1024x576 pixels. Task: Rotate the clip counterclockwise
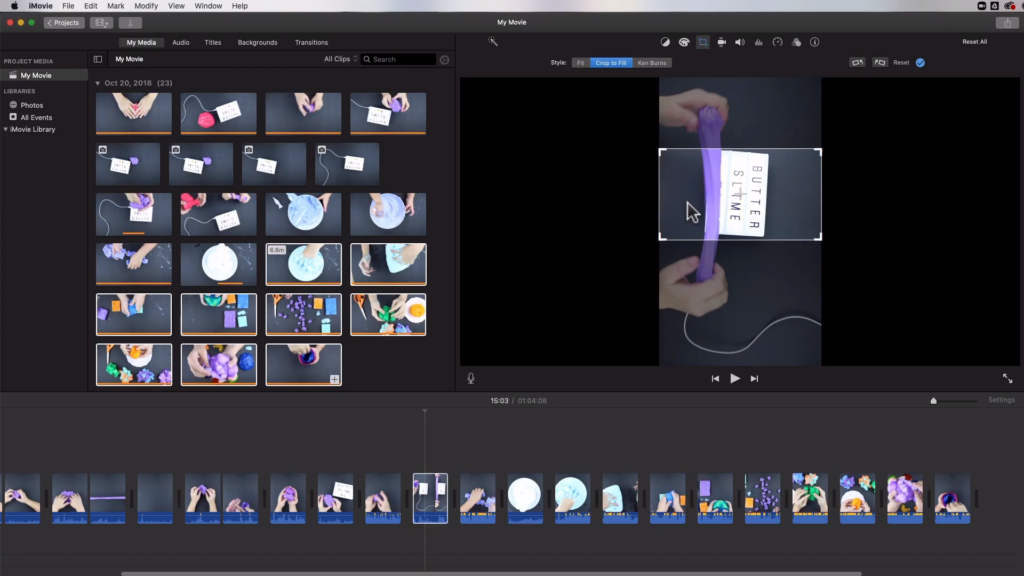[879, 62]
